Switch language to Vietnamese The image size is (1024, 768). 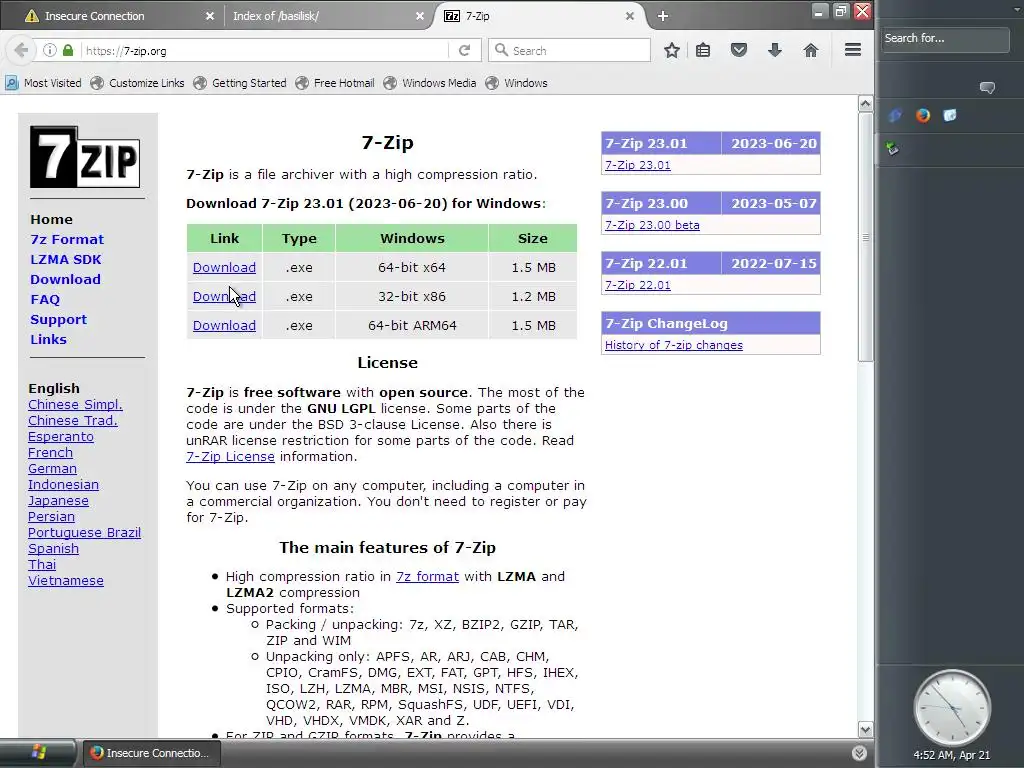tap(65, 581)
